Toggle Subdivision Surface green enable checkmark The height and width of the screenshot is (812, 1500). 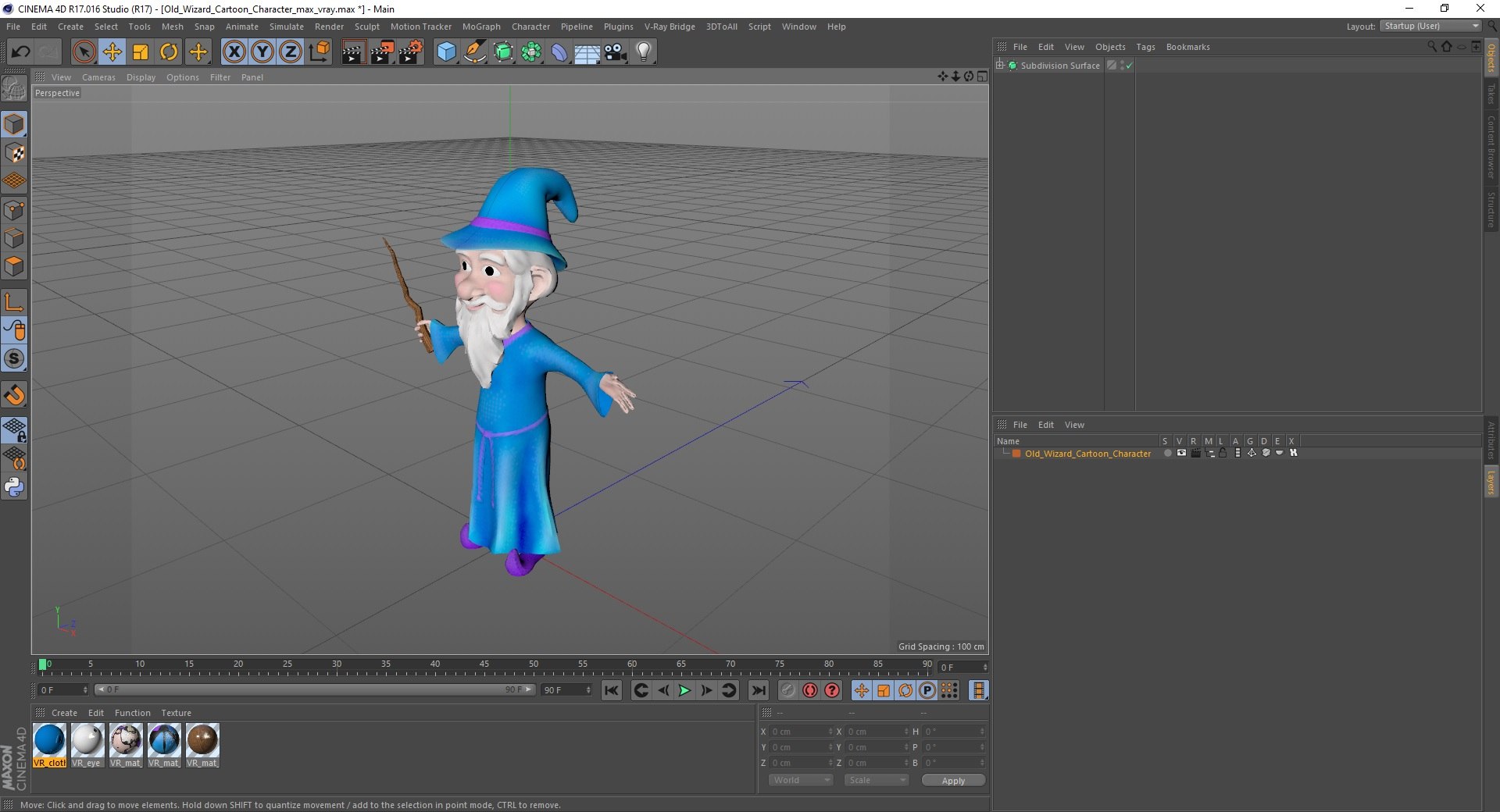[1129, 66]
